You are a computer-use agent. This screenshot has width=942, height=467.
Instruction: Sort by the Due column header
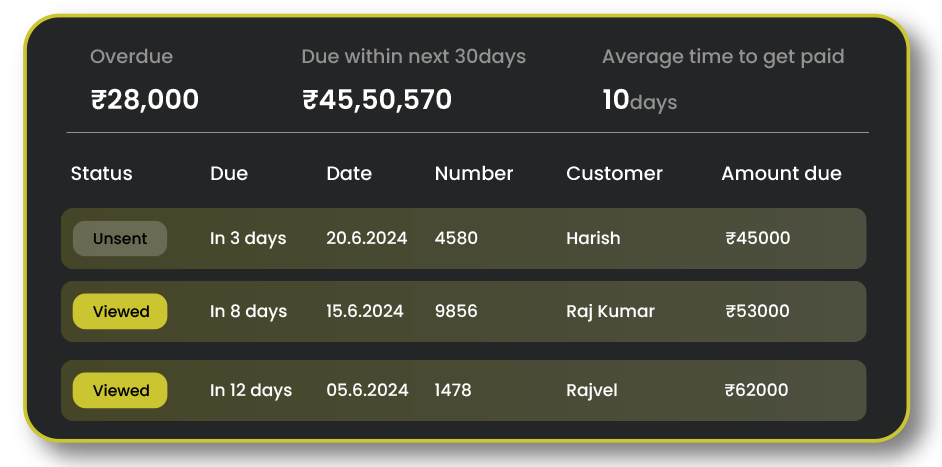tap(229, 174)
